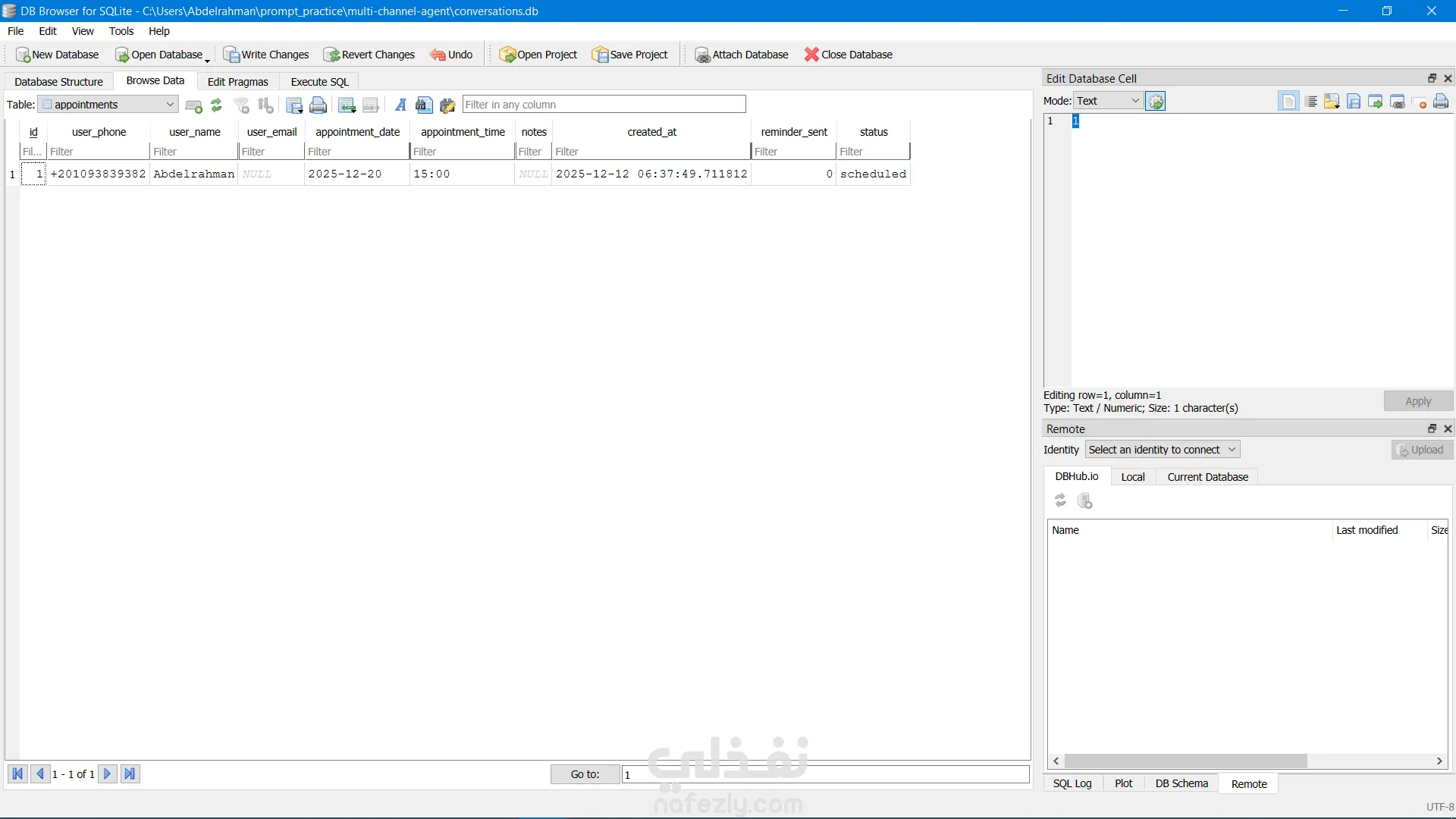1456x819 pixels.
Task: Refresh the Remote DBHub.io list
Action: (x=1061, y=500)
